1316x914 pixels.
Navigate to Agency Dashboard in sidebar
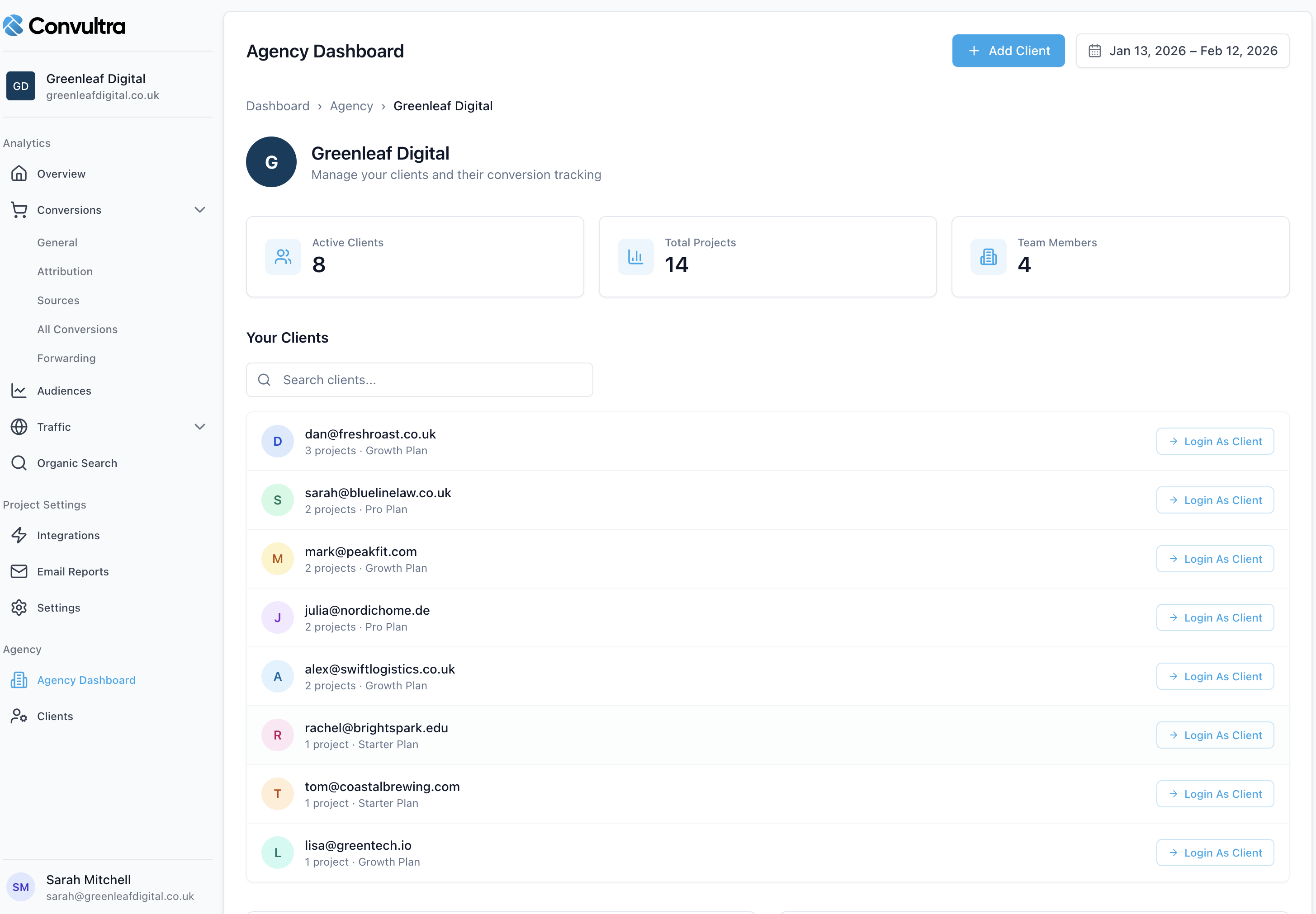(86, 680)
